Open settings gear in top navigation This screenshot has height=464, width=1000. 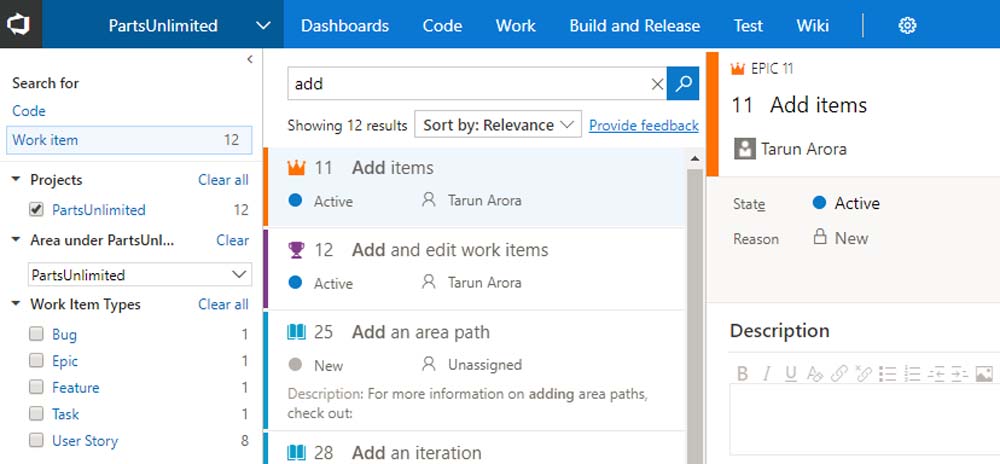click(907, 25)
